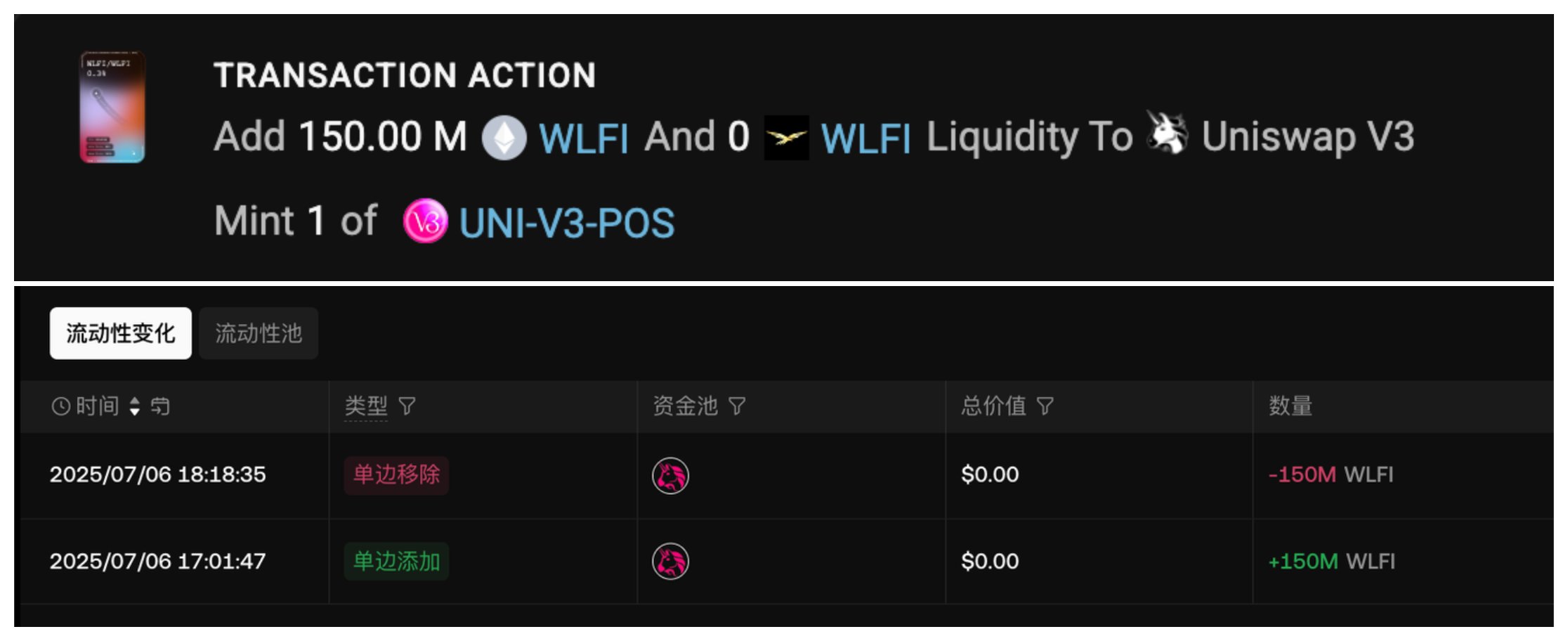
Task: Click the clock icon beside 时间
Action: point(60,406)
